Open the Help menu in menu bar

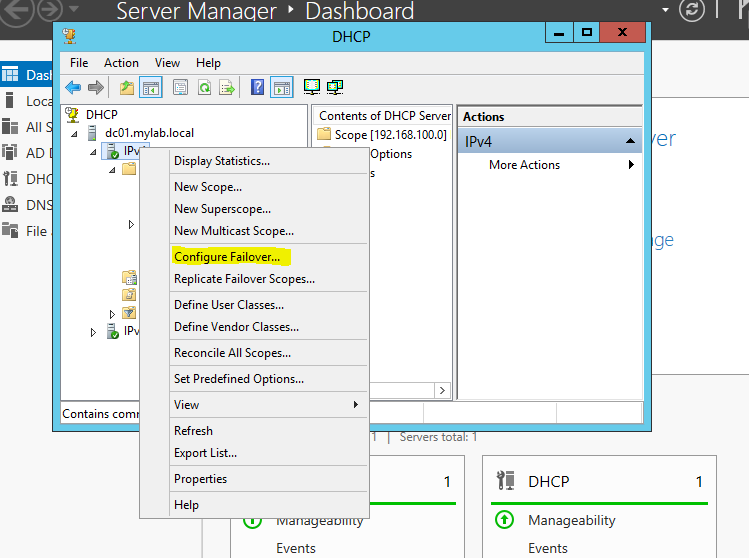pos(208,63)
